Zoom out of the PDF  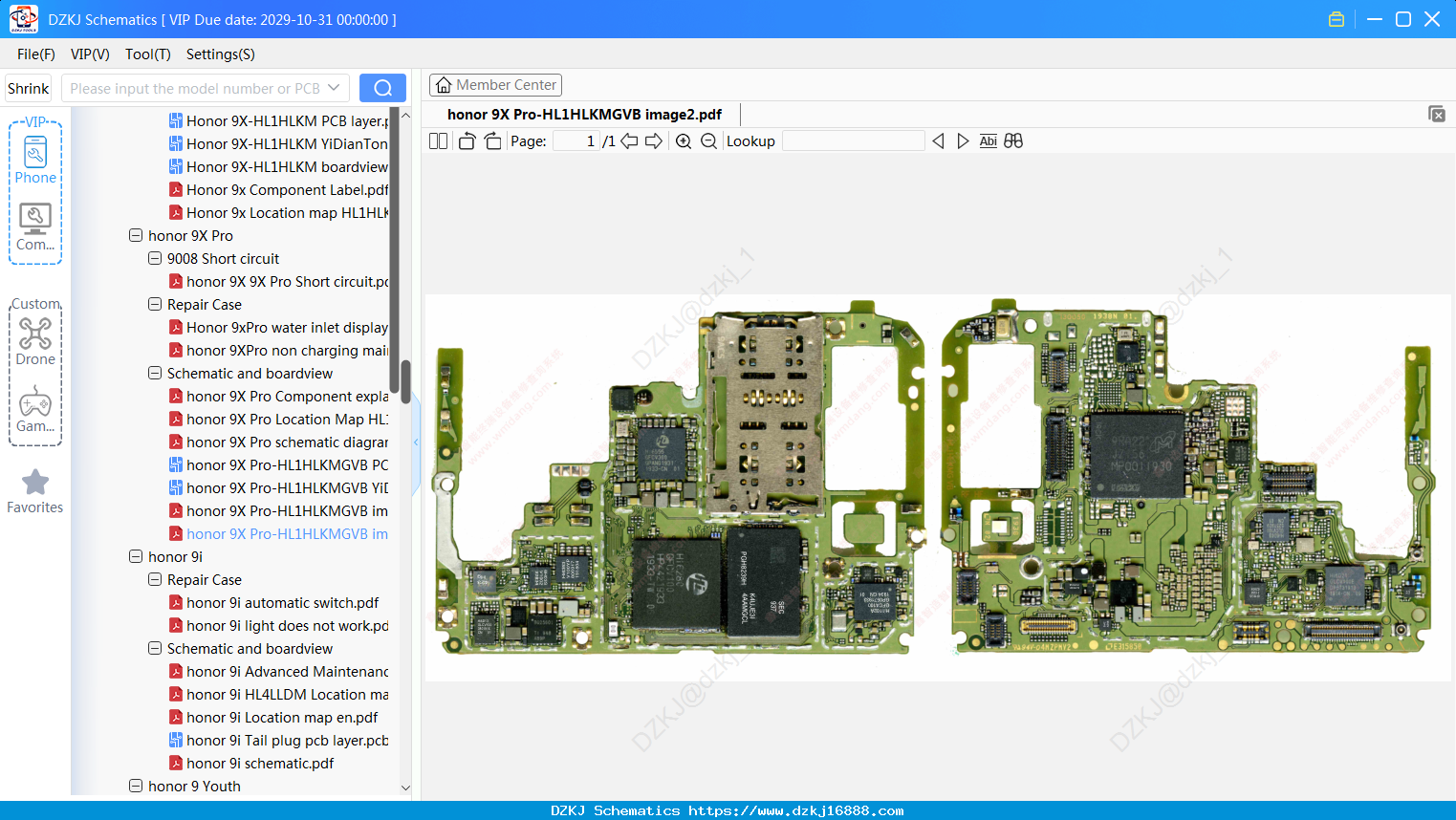point(708,141)
